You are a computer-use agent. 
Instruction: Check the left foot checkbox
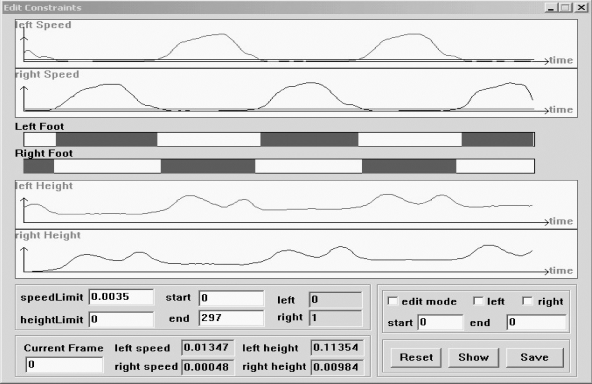tap(478, 301)
